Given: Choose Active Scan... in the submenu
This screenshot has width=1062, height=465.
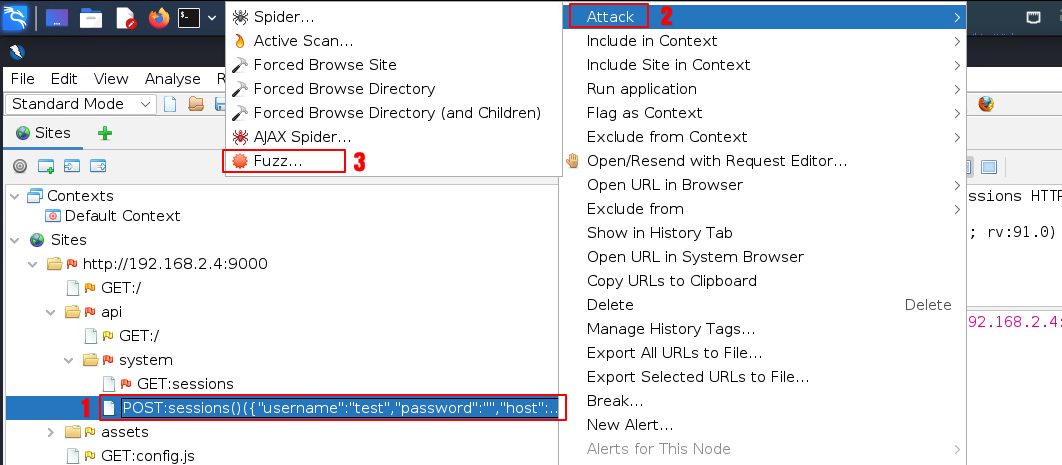Looking at the screenshot, I should (302, 41).
